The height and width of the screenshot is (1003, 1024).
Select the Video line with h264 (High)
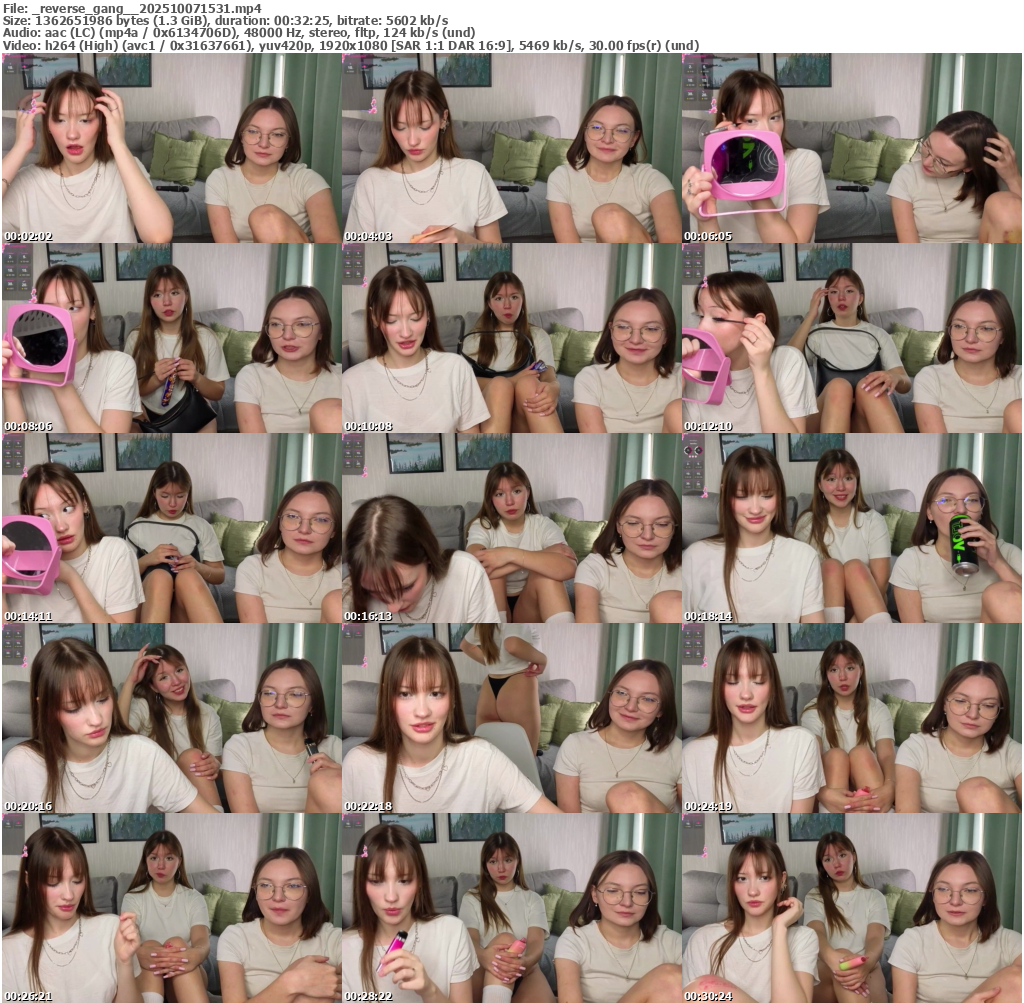click(x=351, y=46)
